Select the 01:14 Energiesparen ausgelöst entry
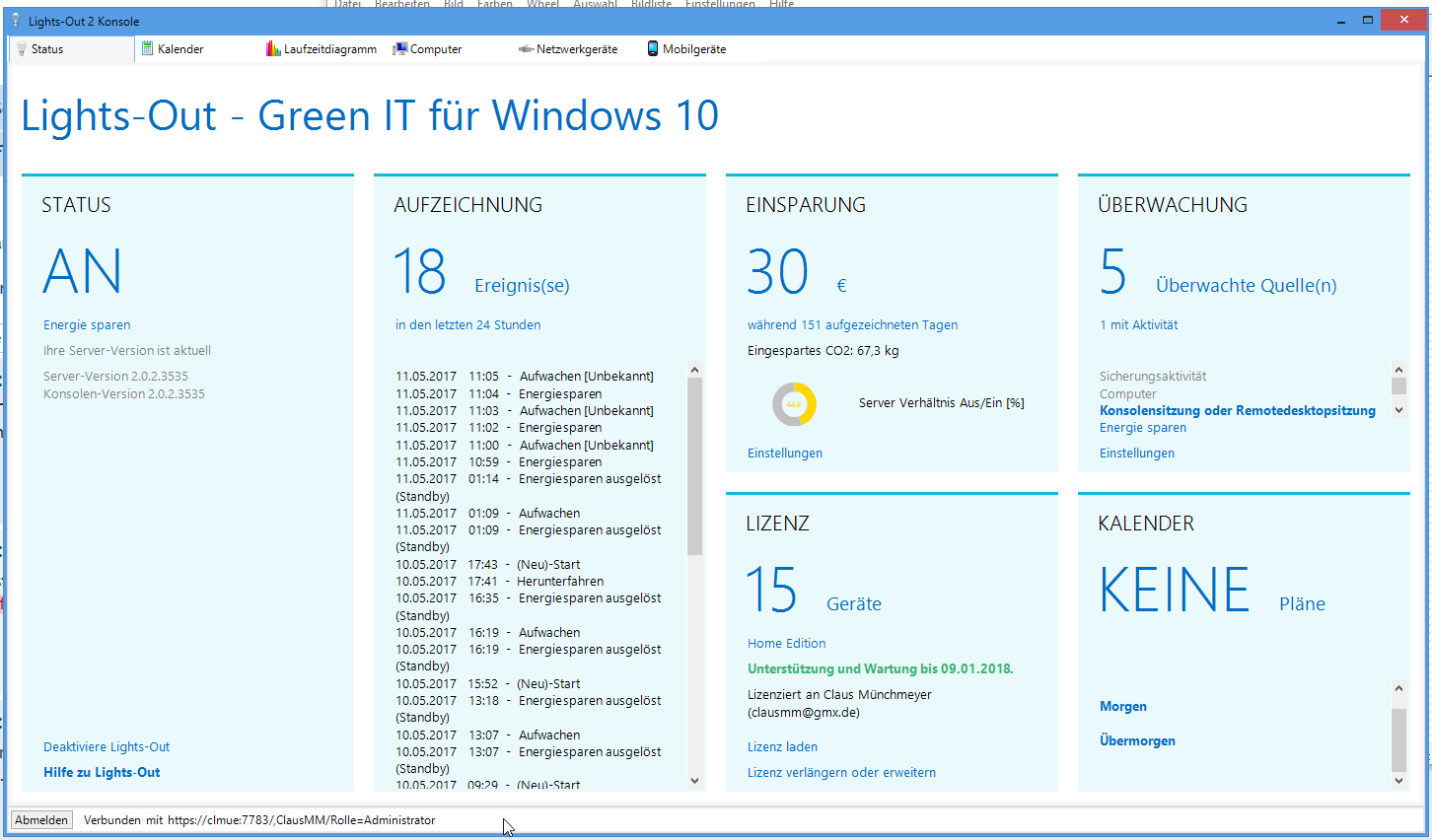 click(x=529, y=488)
